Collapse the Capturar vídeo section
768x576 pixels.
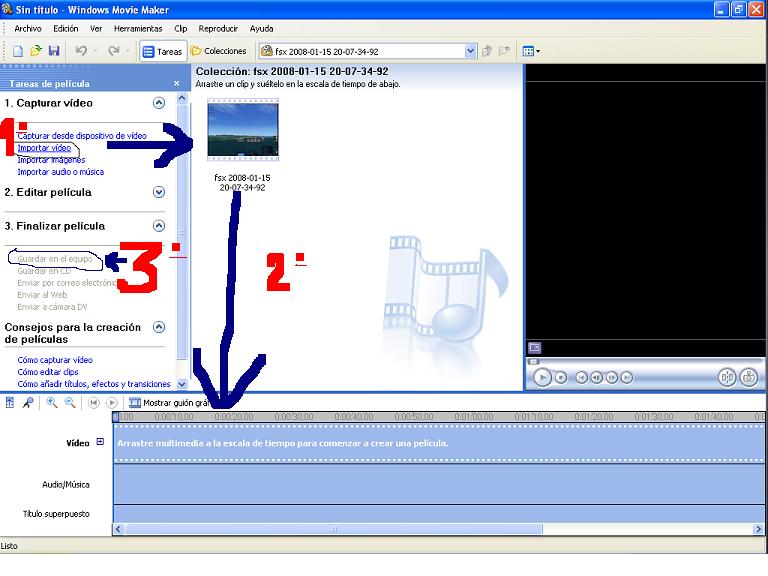(x=159, y=103)
